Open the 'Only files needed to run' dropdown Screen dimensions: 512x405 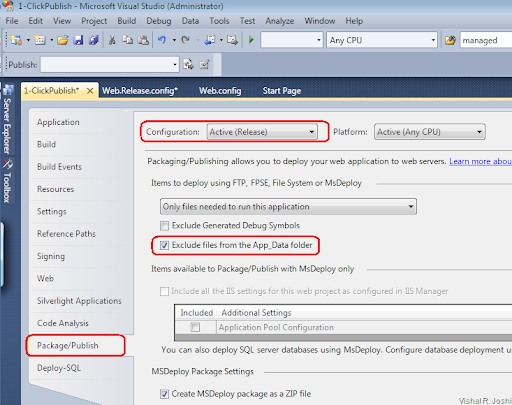pos(288,207)
